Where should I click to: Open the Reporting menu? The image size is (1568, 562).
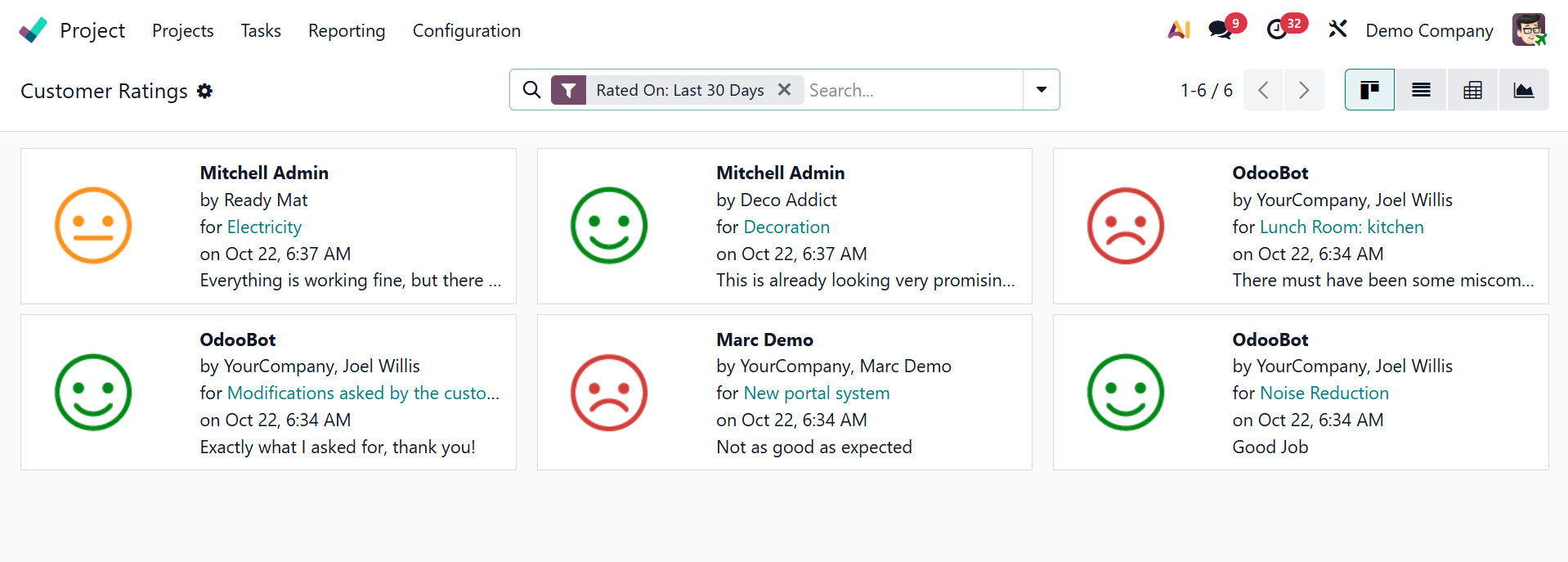[x=347, y=30]
